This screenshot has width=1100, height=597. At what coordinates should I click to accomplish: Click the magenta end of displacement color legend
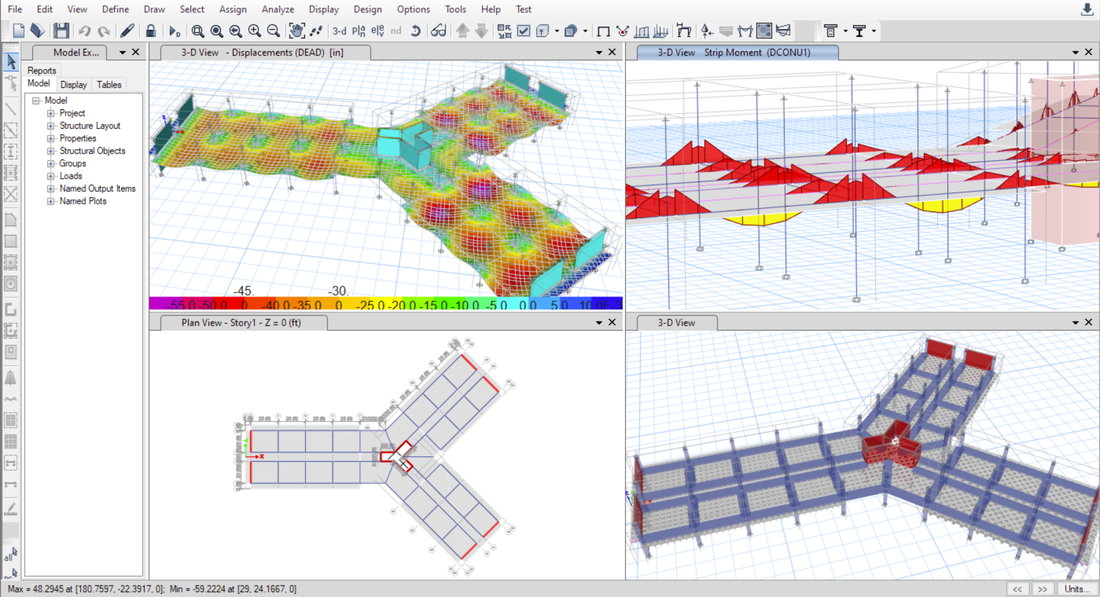pyautogui.click(x=157, y=303)
